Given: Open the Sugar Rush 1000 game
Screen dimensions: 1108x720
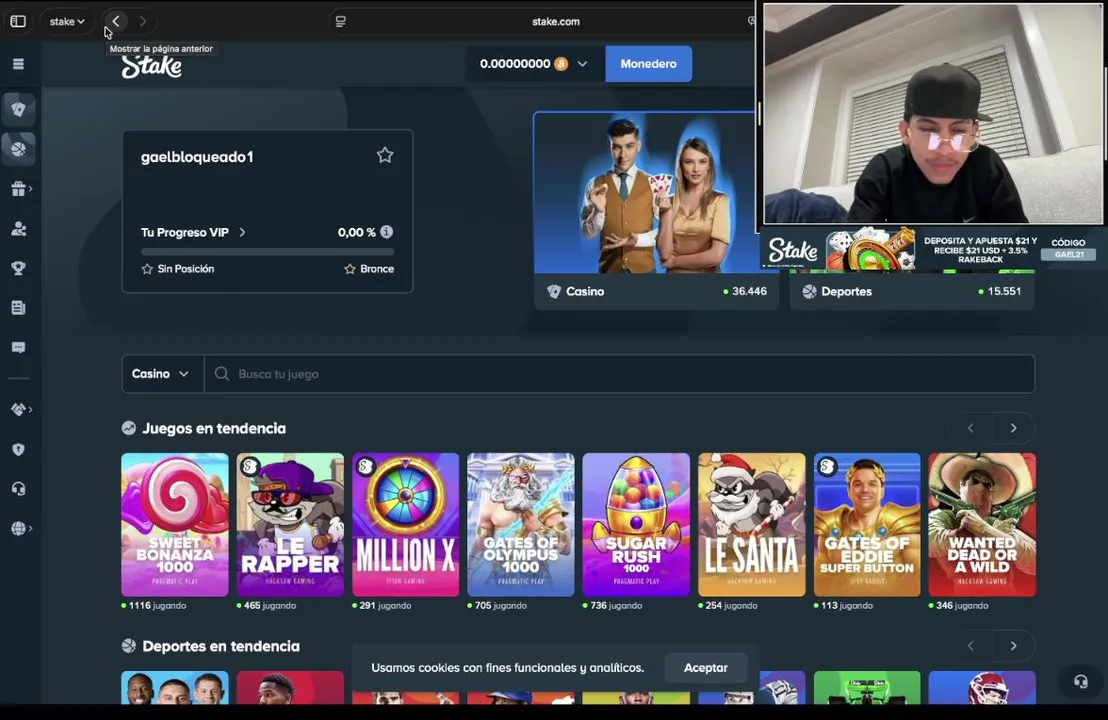Looking at the screenshot, I should pos(636,524).
